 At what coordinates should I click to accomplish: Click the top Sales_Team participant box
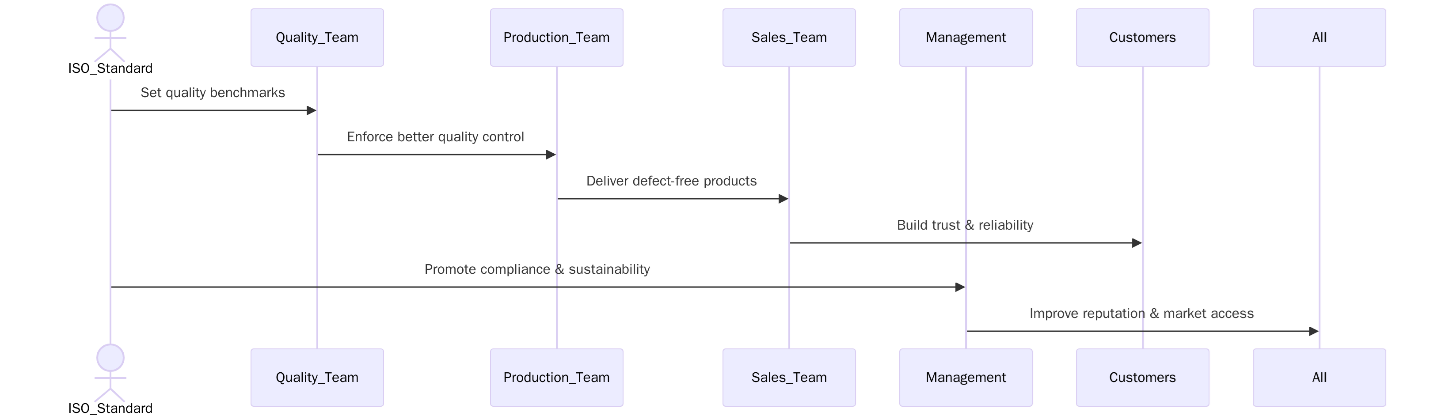click(x=789, y=38)
